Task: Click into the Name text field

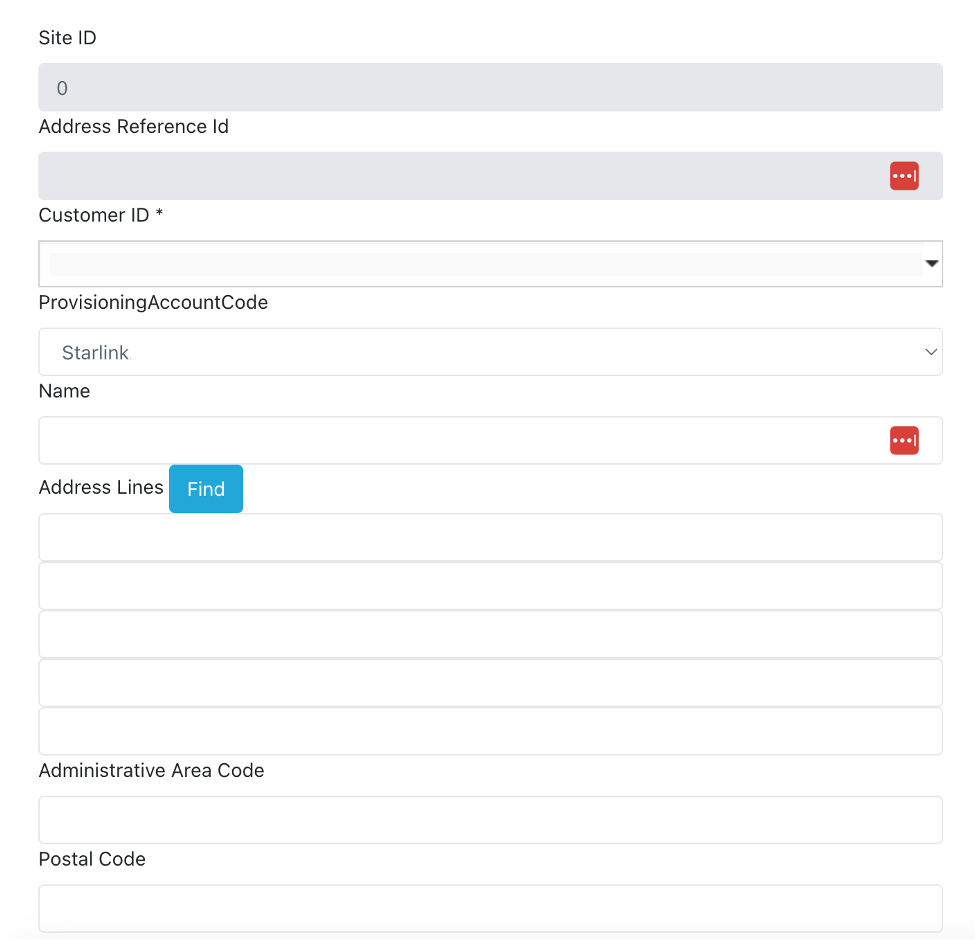Action: 460,440
